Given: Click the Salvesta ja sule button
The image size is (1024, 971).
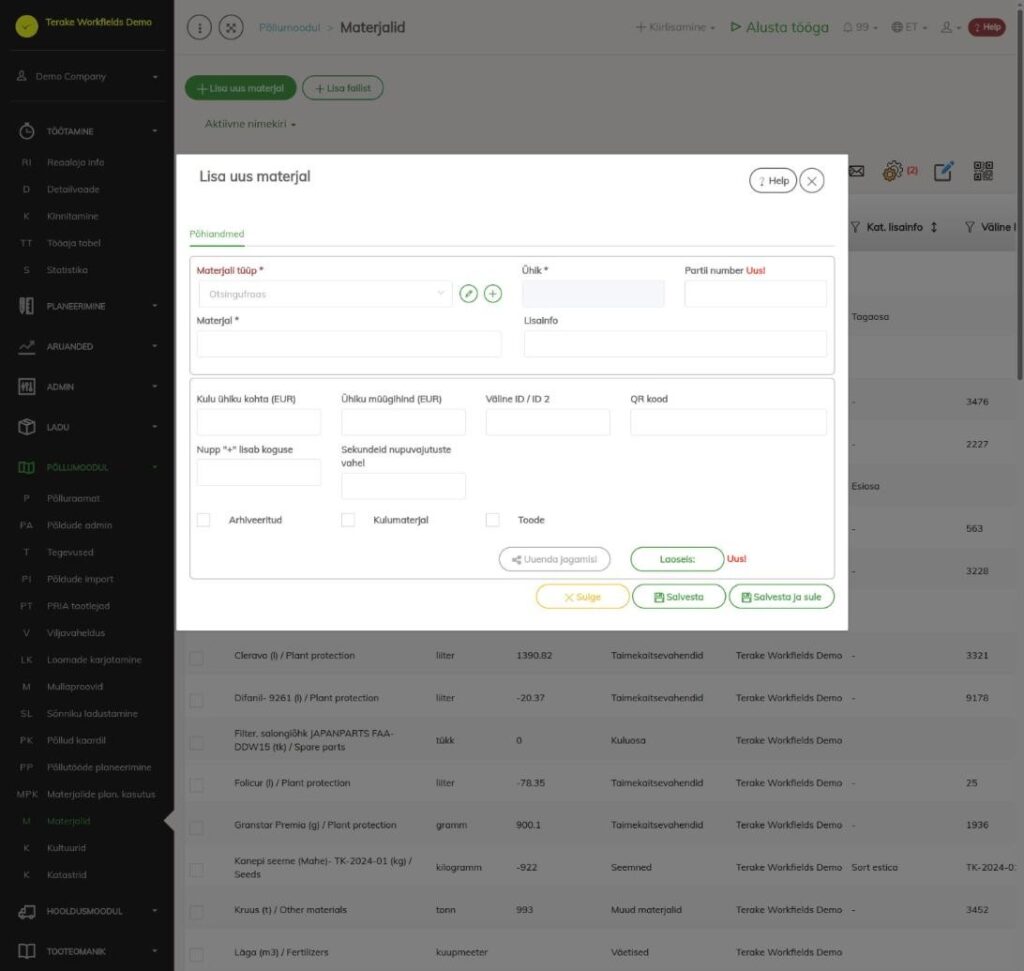Looking at the screenshot, I should pos(781,597).
